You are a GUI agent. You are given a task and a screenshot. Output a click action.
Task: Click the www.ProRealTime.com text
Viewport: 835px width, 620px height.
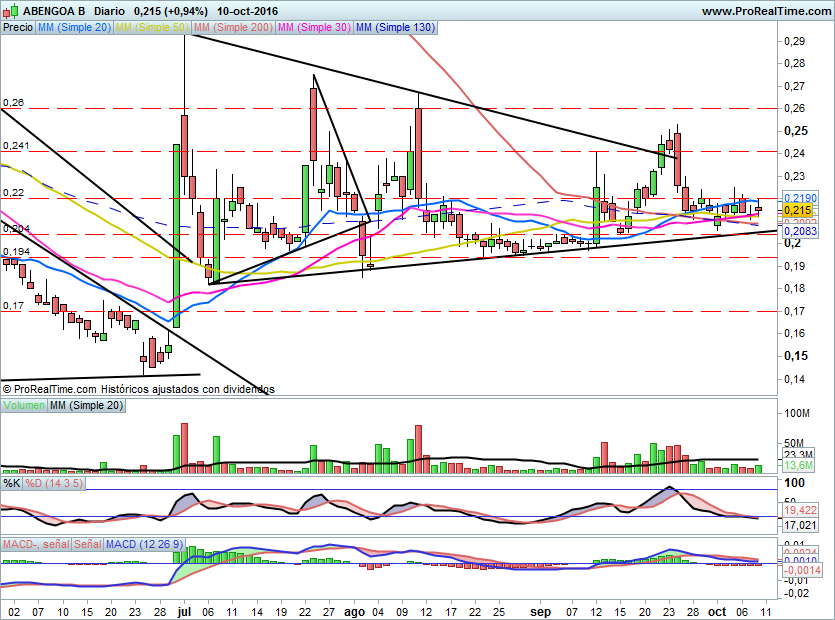point(766,11)
